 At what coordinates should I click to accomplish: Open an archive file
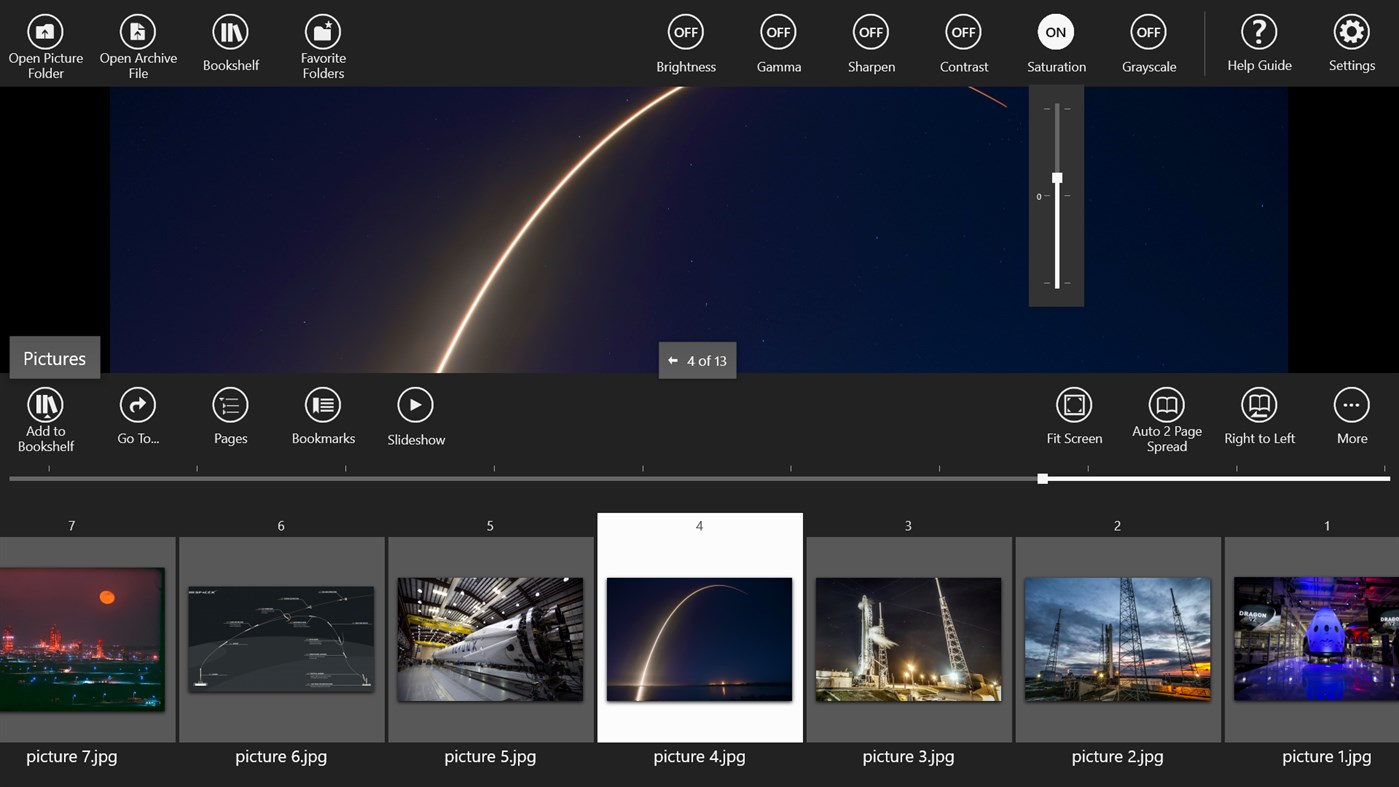[138, 46]
